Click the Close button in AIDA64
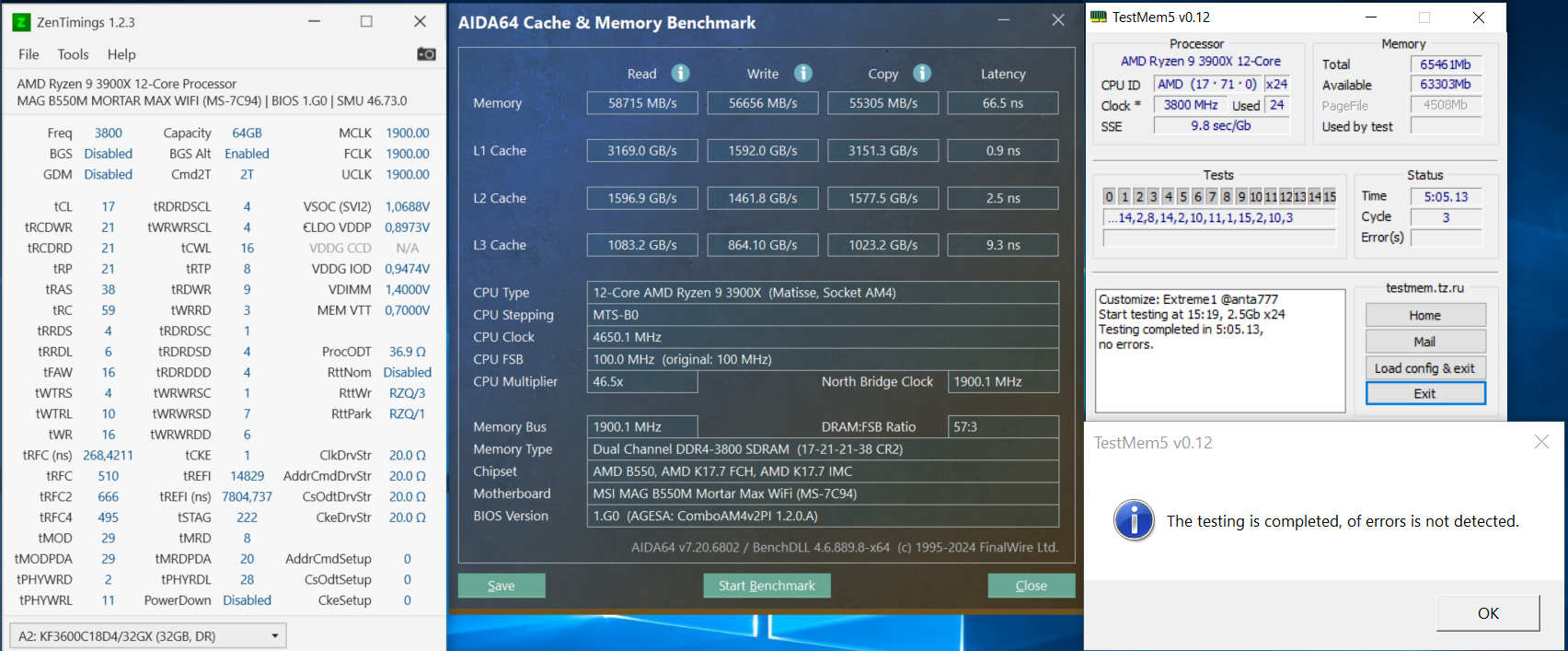The image size is (1568, 651). click(x=1031, y=586)
